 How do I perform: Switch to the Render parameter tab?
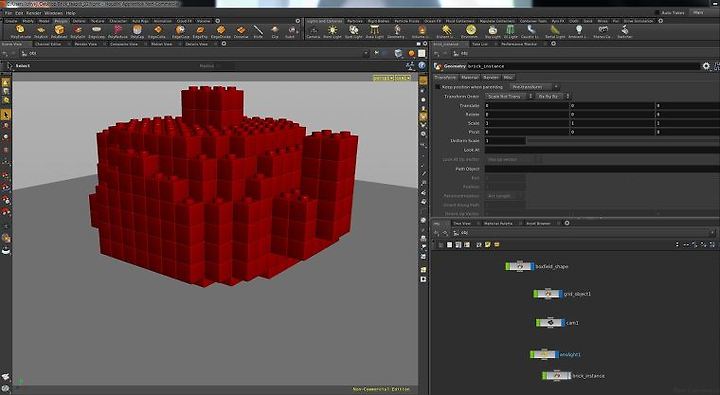pos(491,77)
